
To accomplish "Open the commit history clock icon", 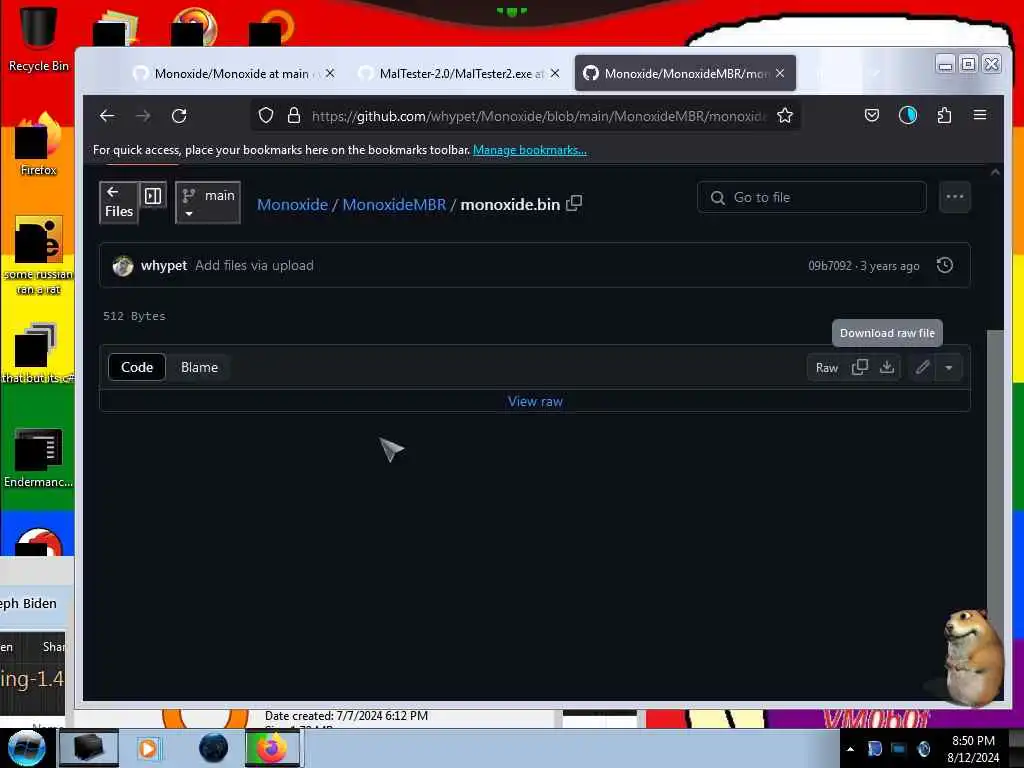I will tap(944, 265).
